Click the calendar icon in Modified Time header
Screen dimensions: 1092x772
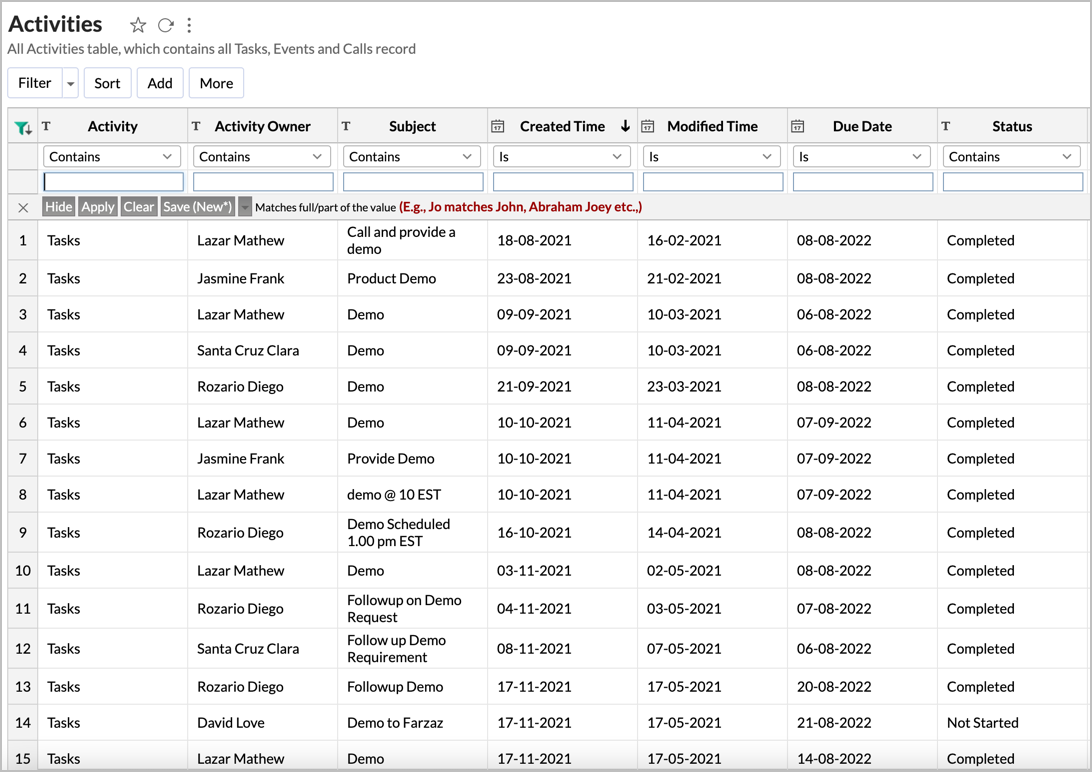click(647, 126)
